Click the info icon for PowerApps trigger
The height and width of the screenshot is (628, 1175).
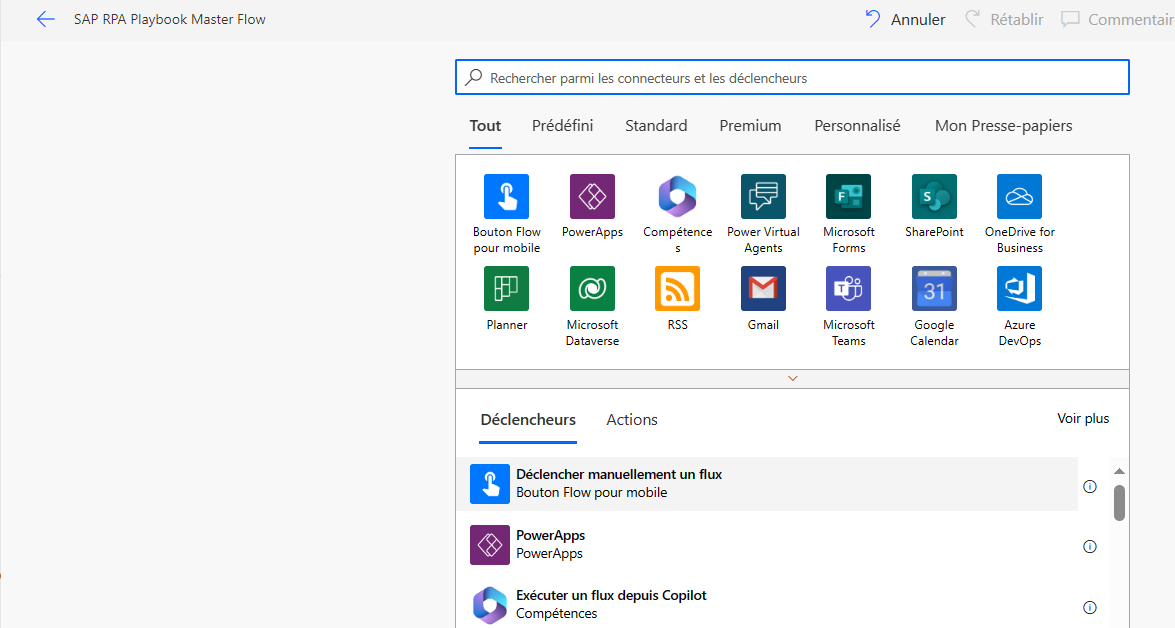point(1090,546)
